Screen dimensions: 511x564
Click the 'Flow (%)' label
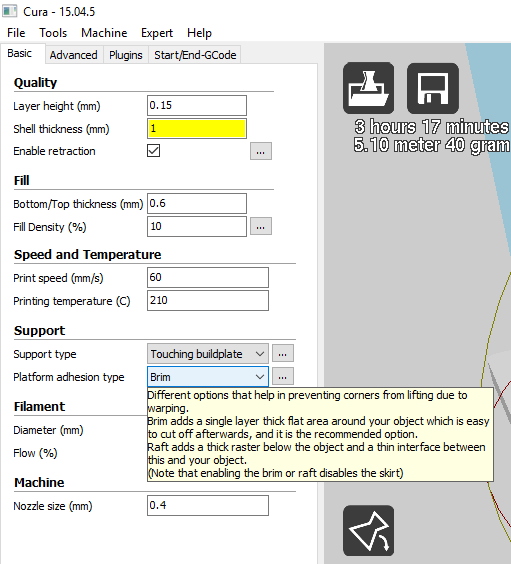tap(35, 453)
